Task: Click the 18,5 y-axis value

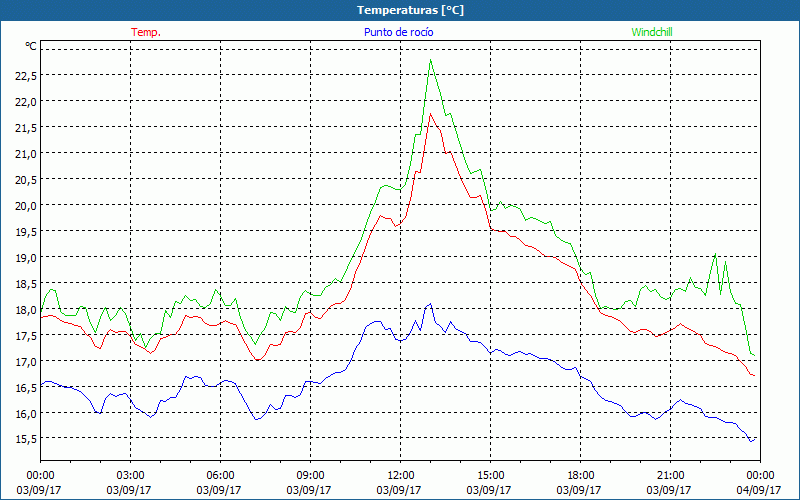Action: pyautogui.click(x=26, y=283)
